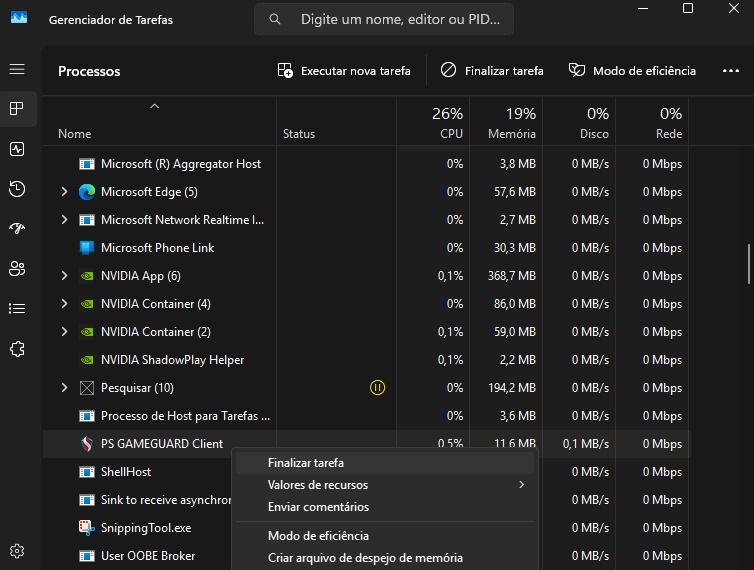Viewport: 754px width, 570px height.
Task: Open the more options ellipsis menu
Action: (x=731, y=71)
